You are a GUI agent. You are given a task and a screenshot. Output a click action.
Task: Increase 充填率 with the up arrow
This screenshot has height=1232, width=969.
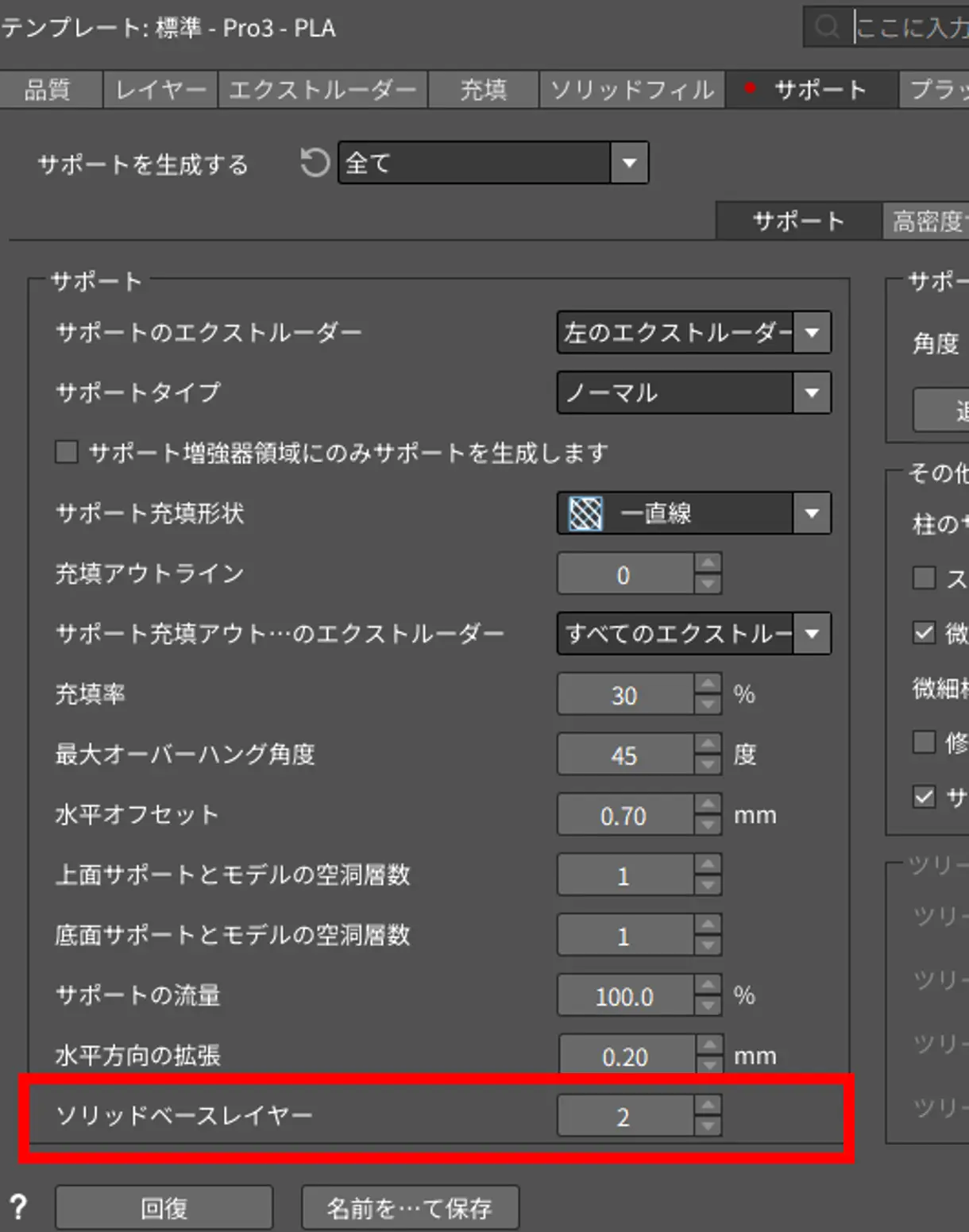(x=707, y=684)
